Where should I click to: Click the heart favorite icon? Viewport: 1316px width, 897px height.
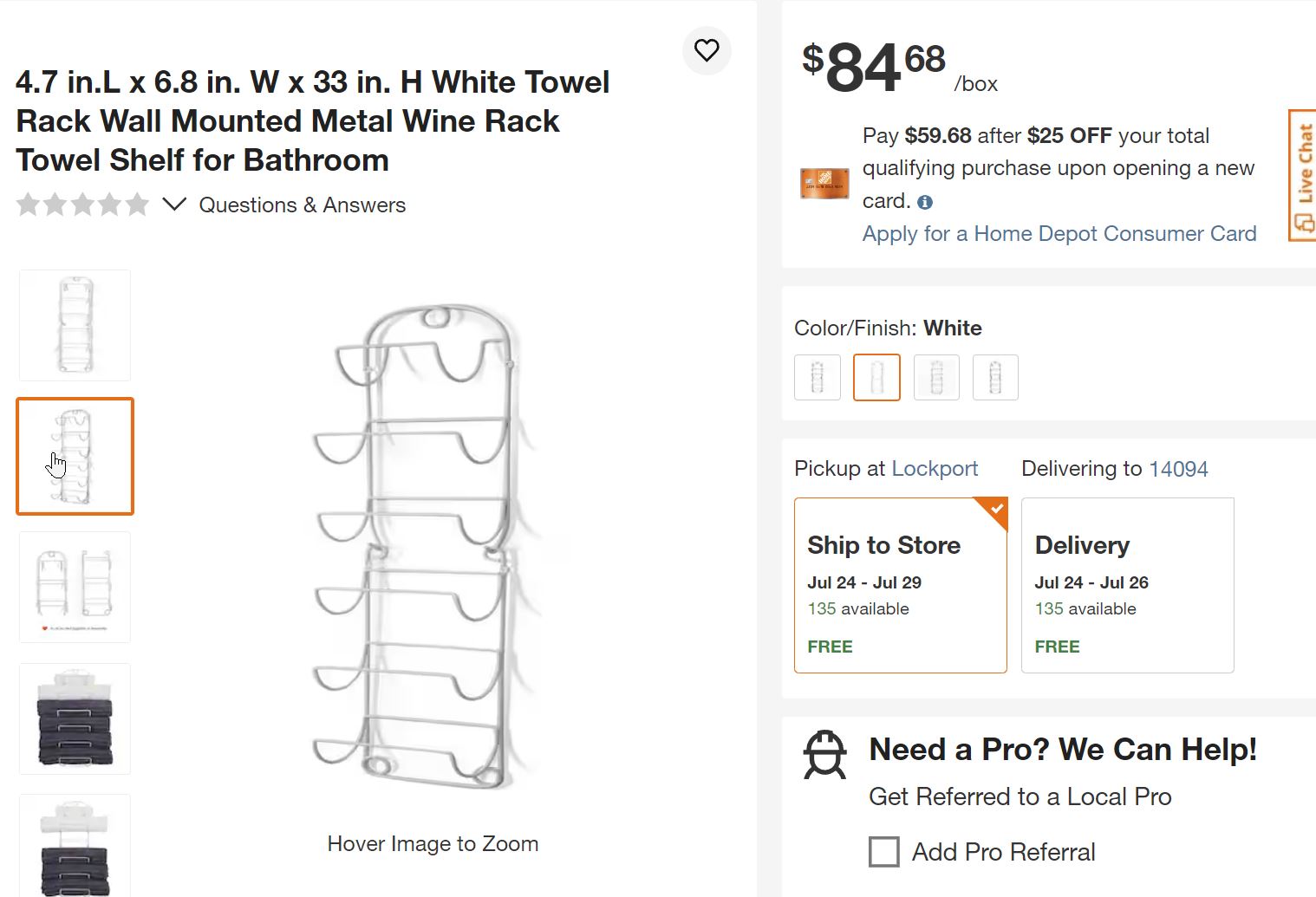click(x=707, y=51)
